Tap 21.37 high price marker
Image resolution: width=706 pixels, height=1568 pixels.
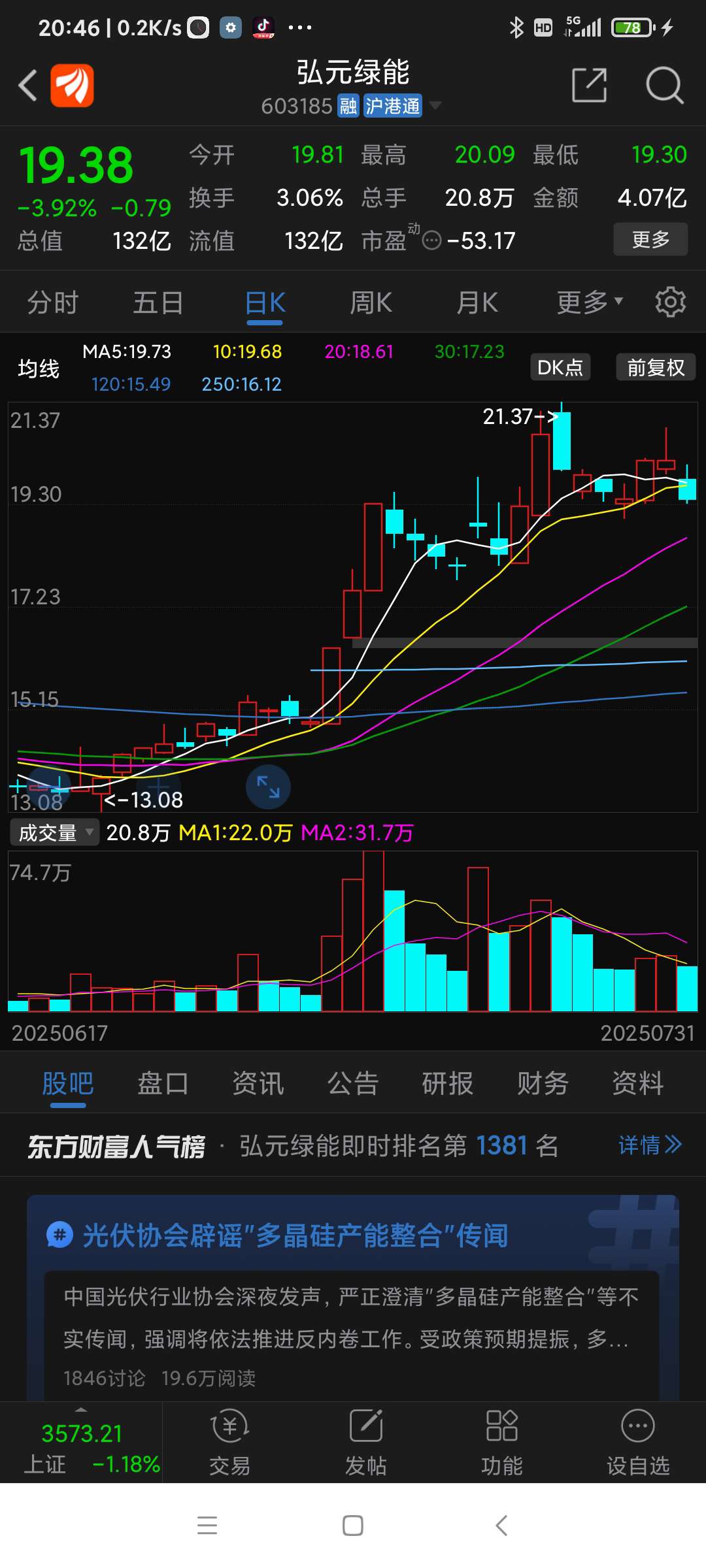tap(520, 416)
